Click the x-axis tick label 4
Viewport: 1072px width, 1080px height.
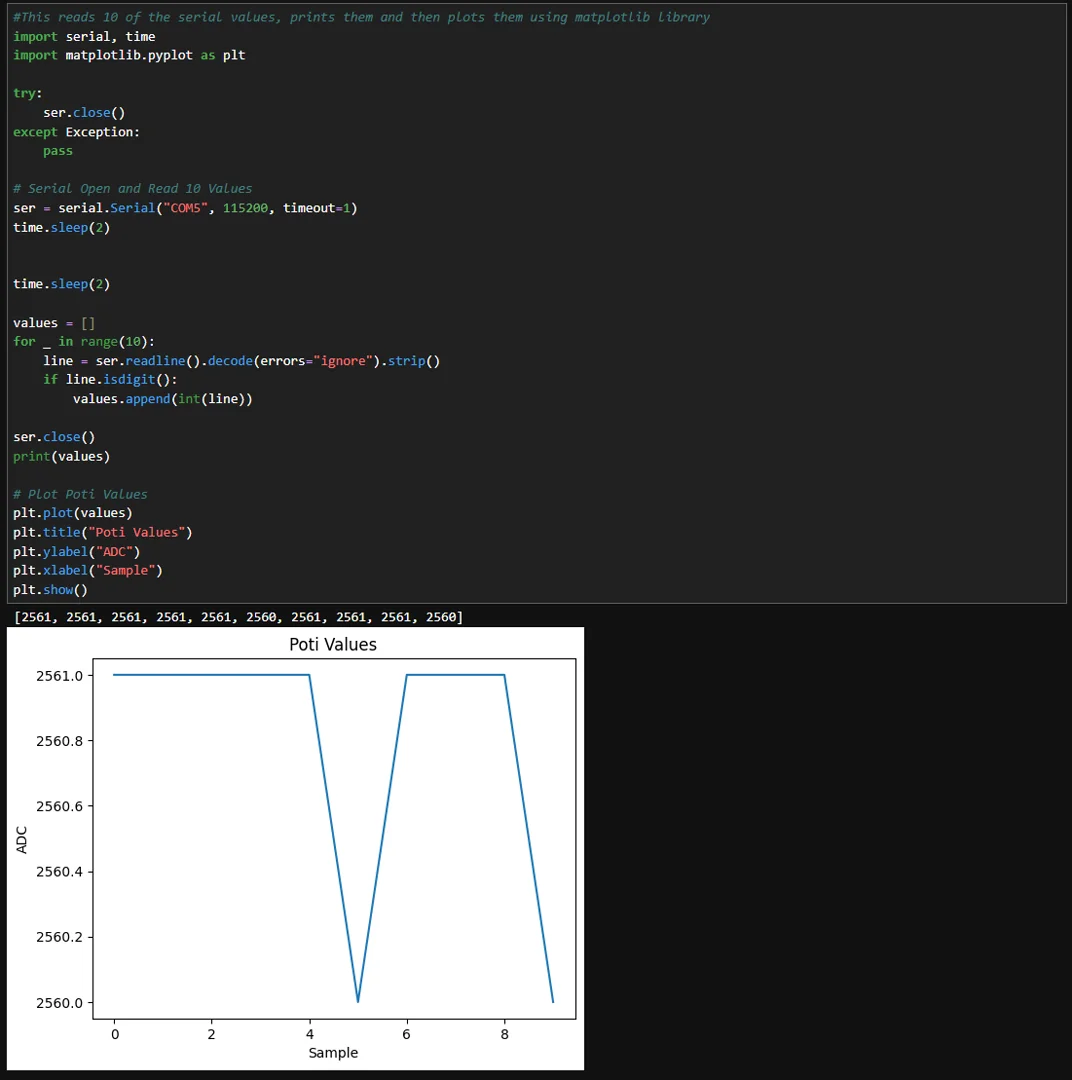click(310, 1035)
